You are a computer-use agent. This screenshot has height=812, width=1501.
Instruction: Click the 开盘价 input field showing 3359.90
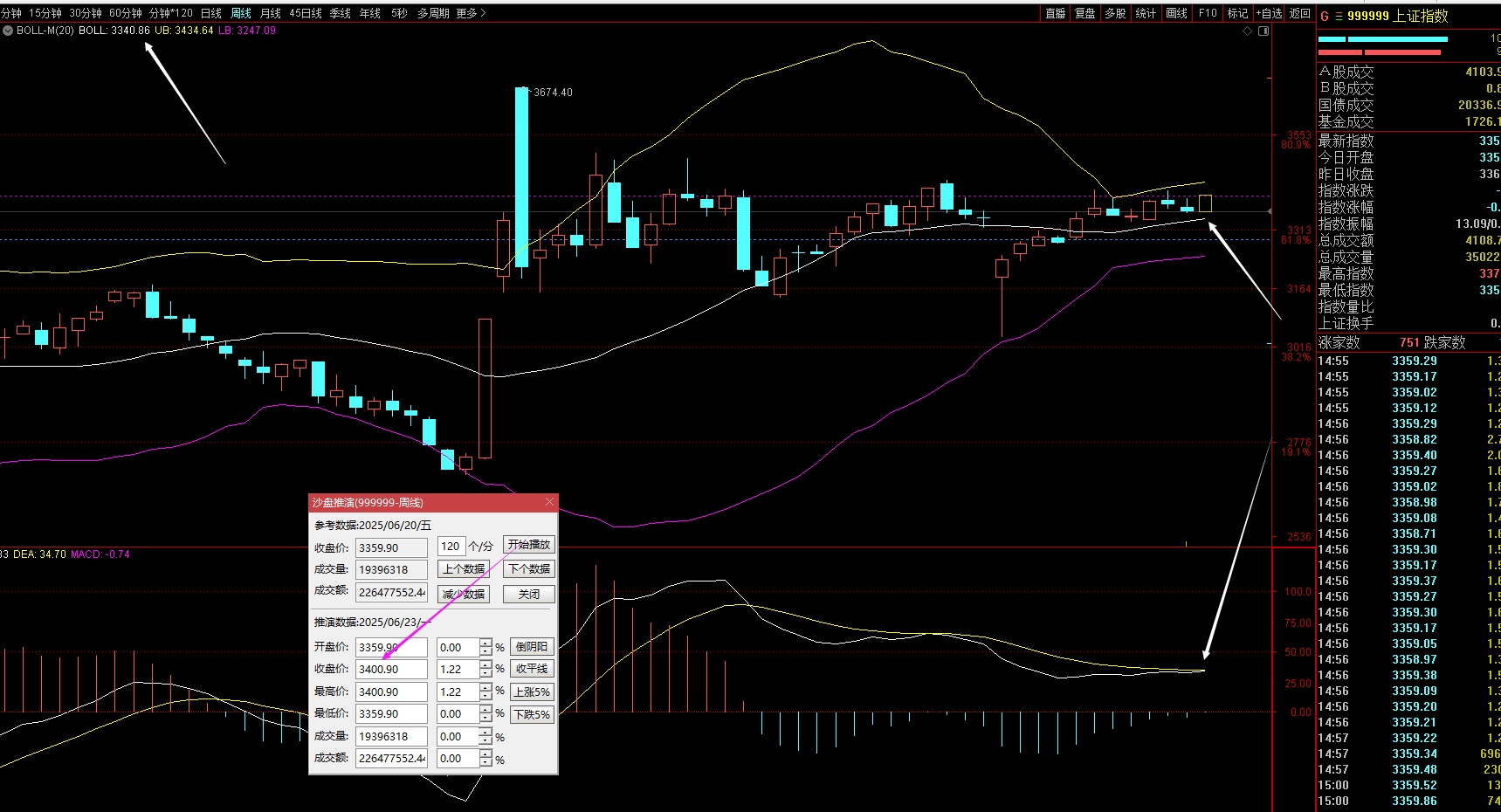click(391, 647)
